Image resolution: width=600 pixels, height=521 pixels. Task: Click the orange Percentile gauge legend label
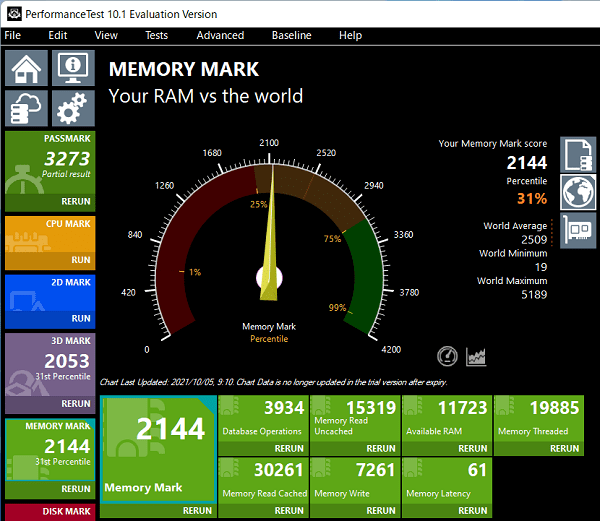click(x=269, y=339)
